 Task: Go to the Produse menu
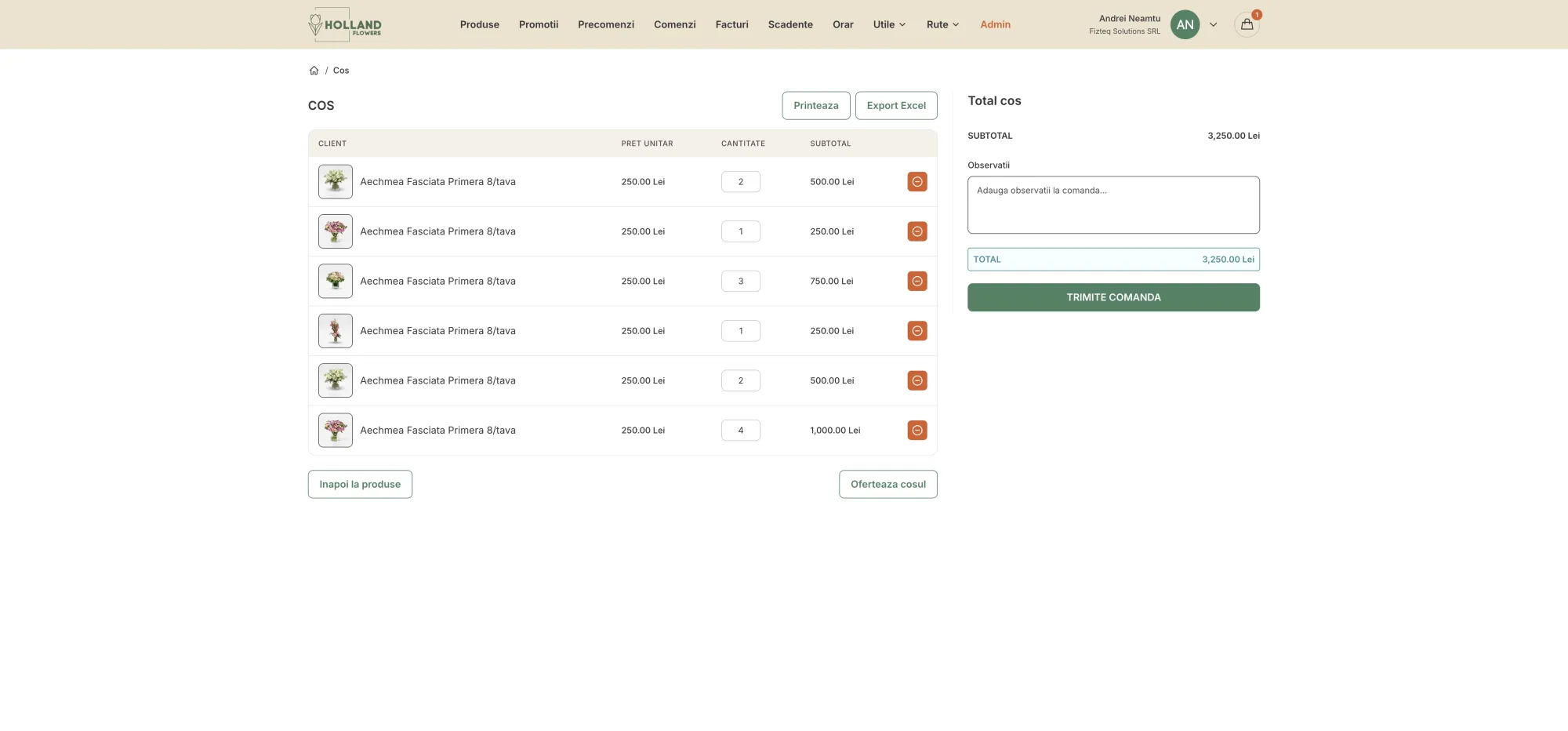tap(479, 24)
